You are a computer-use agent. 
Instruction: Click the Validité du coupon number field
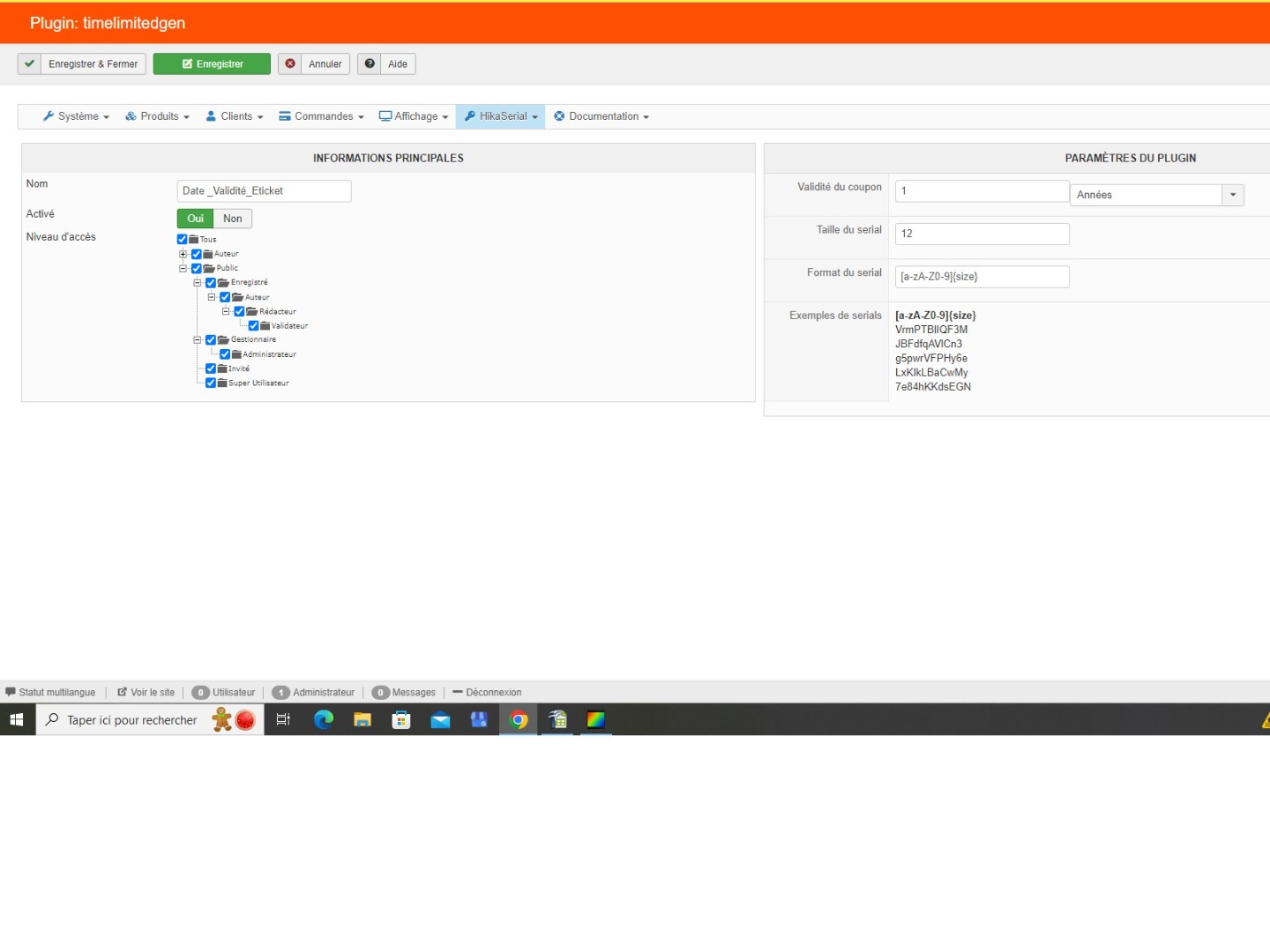(982, 191)
